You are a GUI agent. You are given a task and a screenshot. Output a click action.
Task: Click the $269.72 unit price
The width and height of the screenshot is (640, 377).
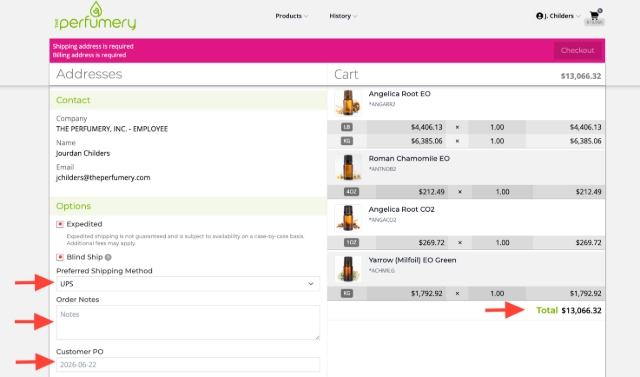[x=431, y=242]
